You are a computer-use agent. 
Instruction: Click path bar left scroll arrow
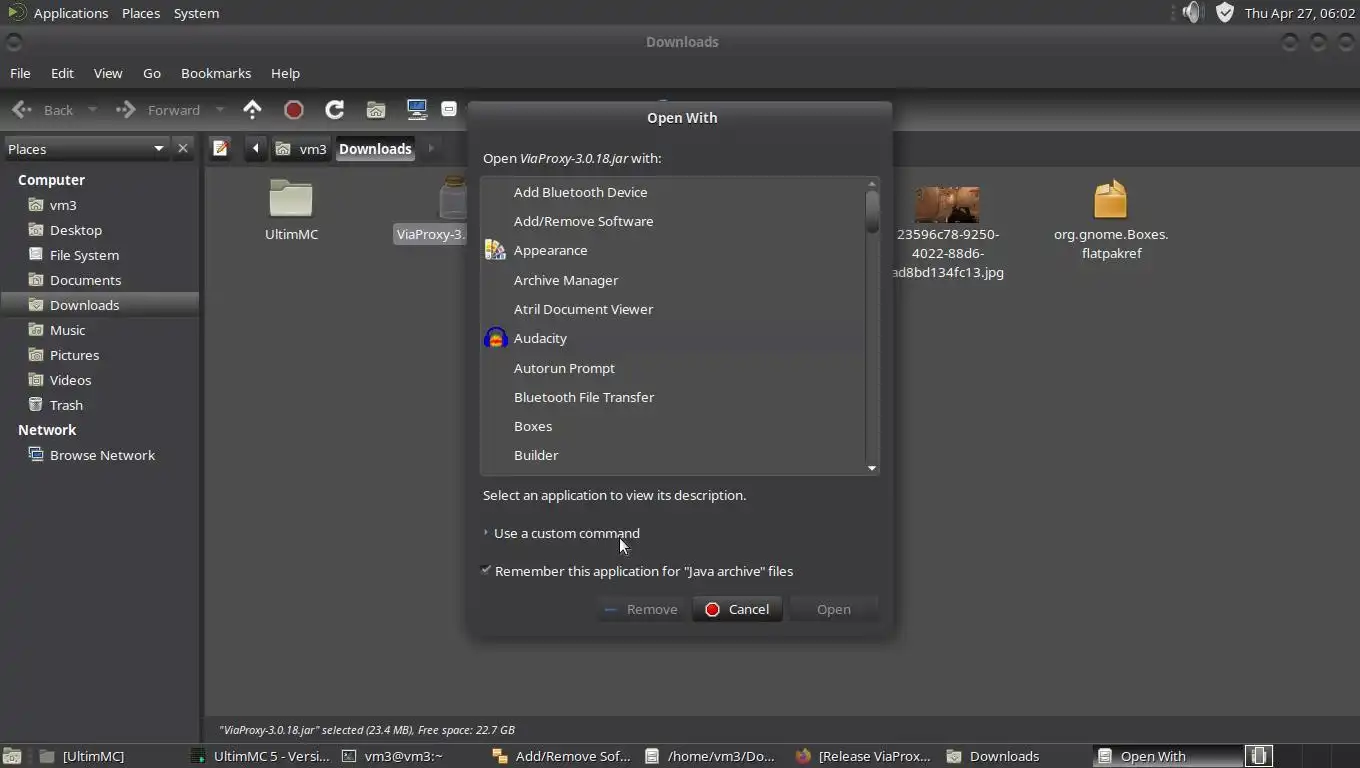click(255, 149)
